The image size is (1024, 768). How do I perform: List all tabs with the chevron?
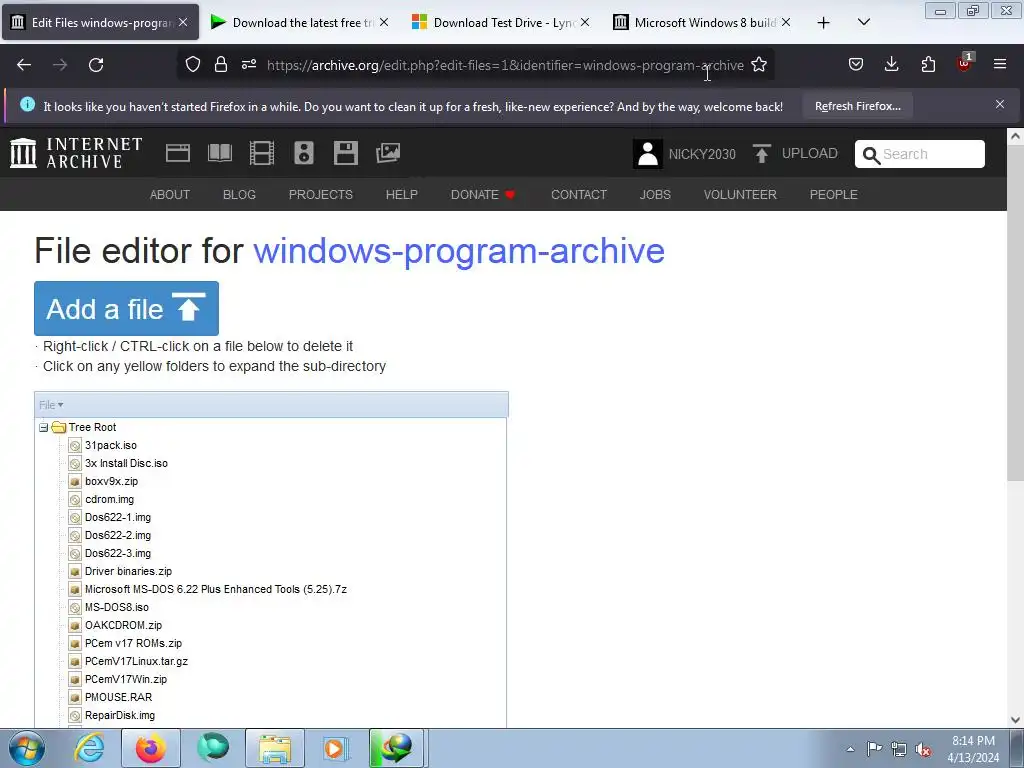864,22
